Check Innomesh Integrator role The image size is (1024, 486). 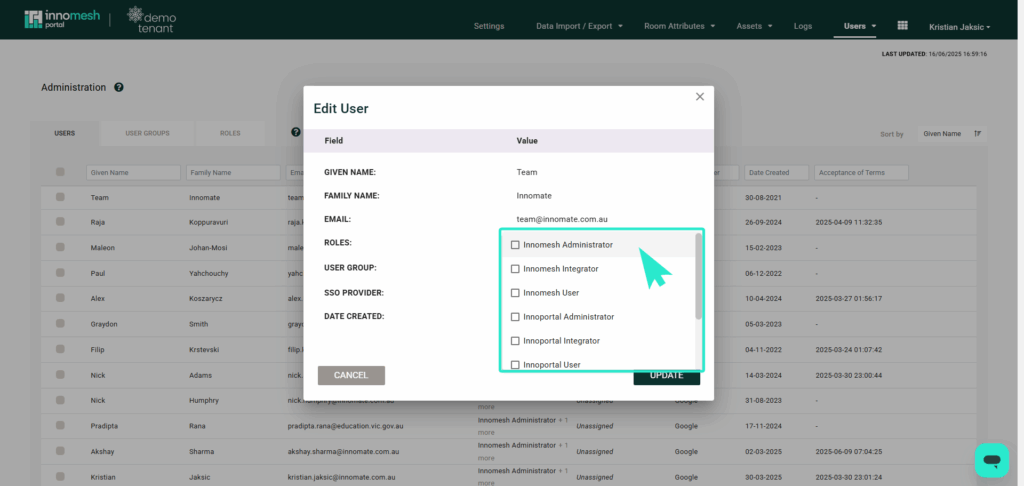pos(515,269)
